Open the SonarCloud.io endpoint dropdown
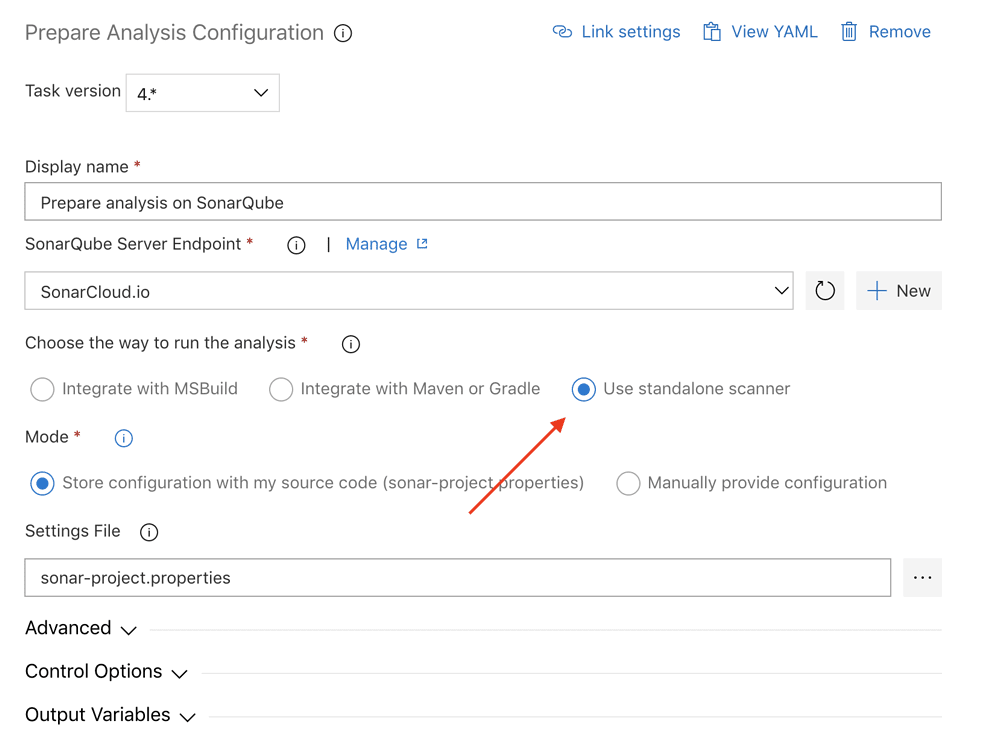This screenshot has height=750, width=988. pyautogui.click(x=408, y=291)
